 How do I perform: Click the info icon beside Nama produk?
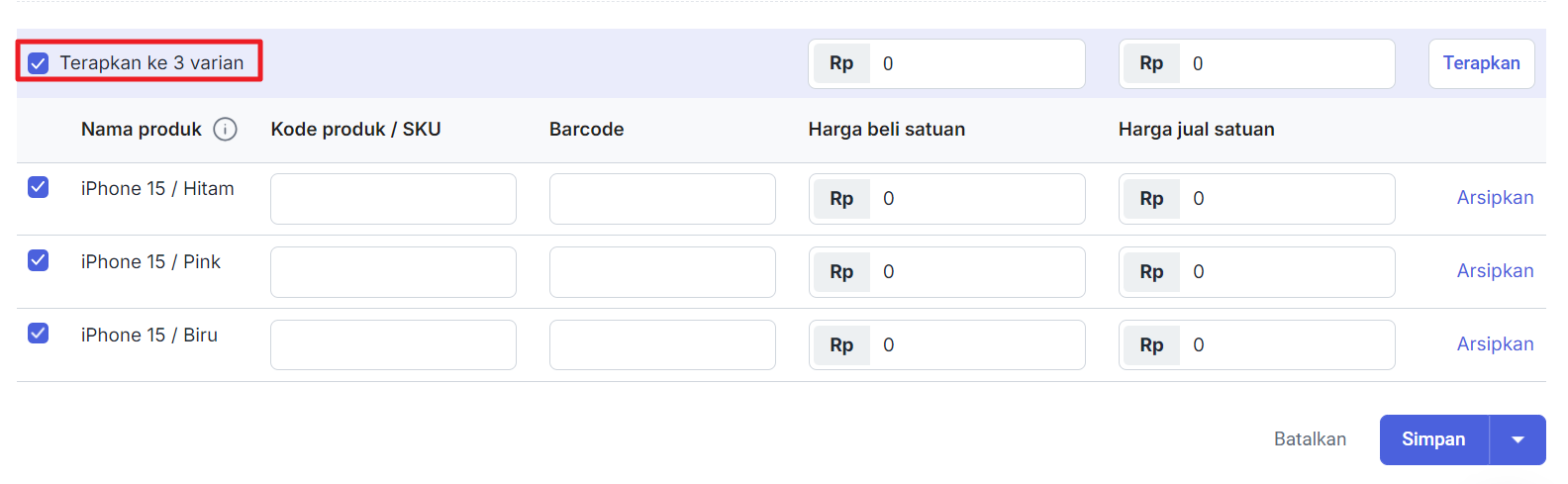226,130
